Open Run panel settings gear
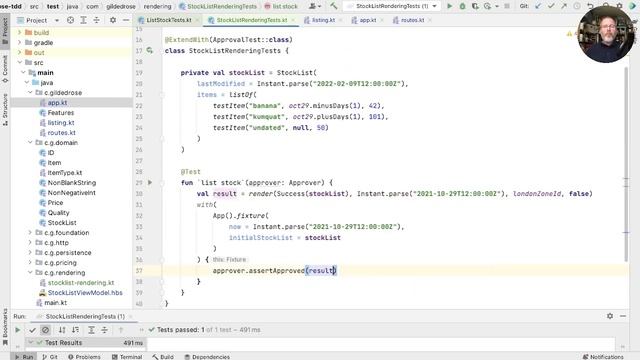This screenshot has height=360, width=640. point(610,316)
